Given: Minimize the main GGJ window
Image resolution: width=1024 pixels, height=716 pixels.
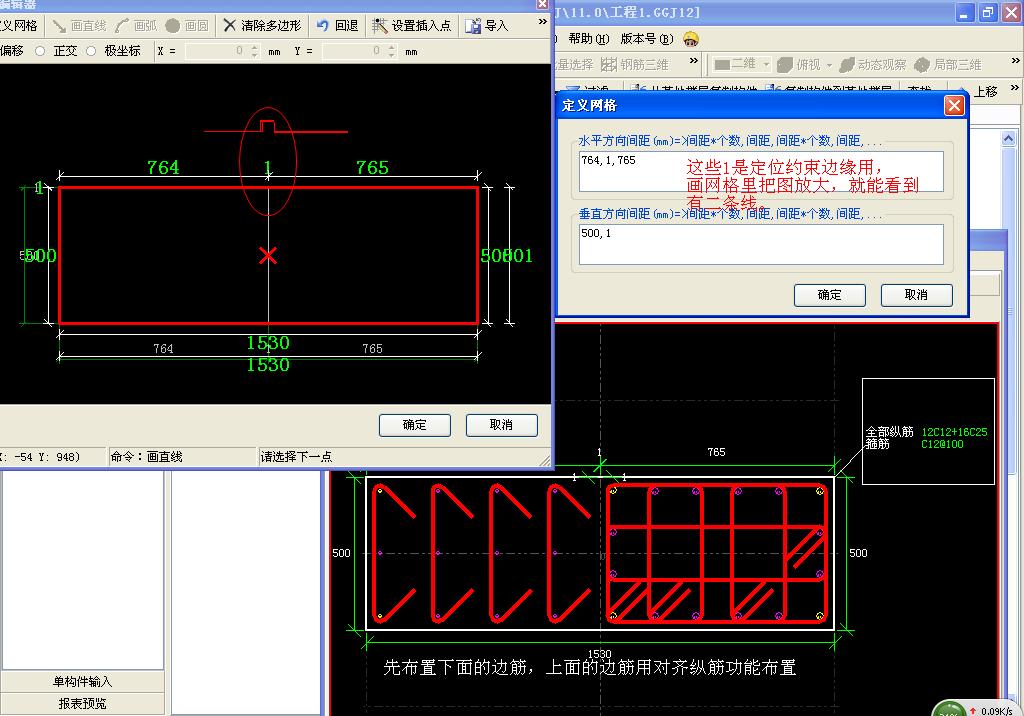Looking at the screenshot, I should 965,12.
